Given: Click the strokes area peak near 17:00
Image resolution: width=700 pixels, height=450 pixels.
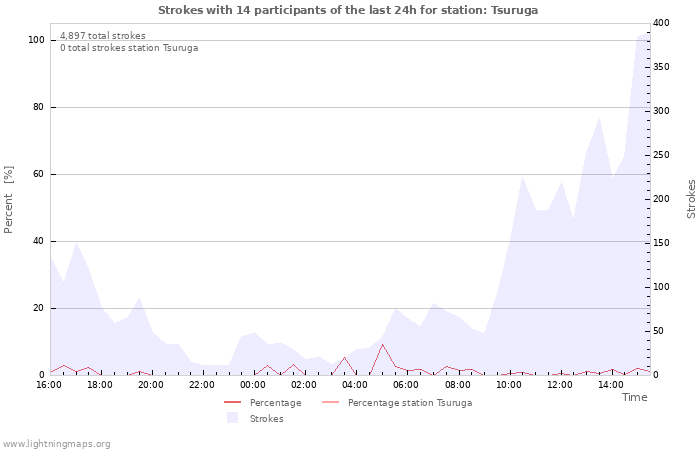Looking at the screenshot, I should [x=76, y=242].
